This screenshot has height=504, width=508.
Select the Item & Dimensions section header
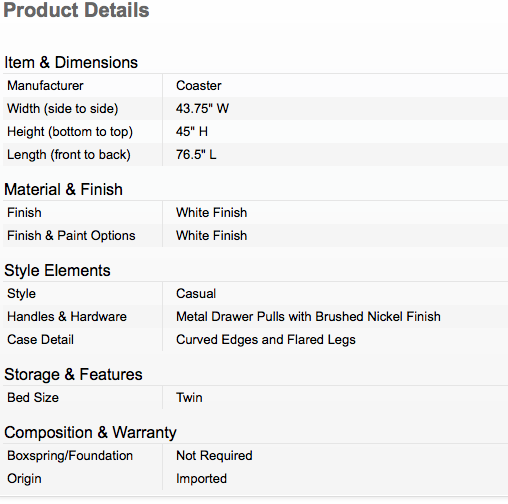pos(71,62)
